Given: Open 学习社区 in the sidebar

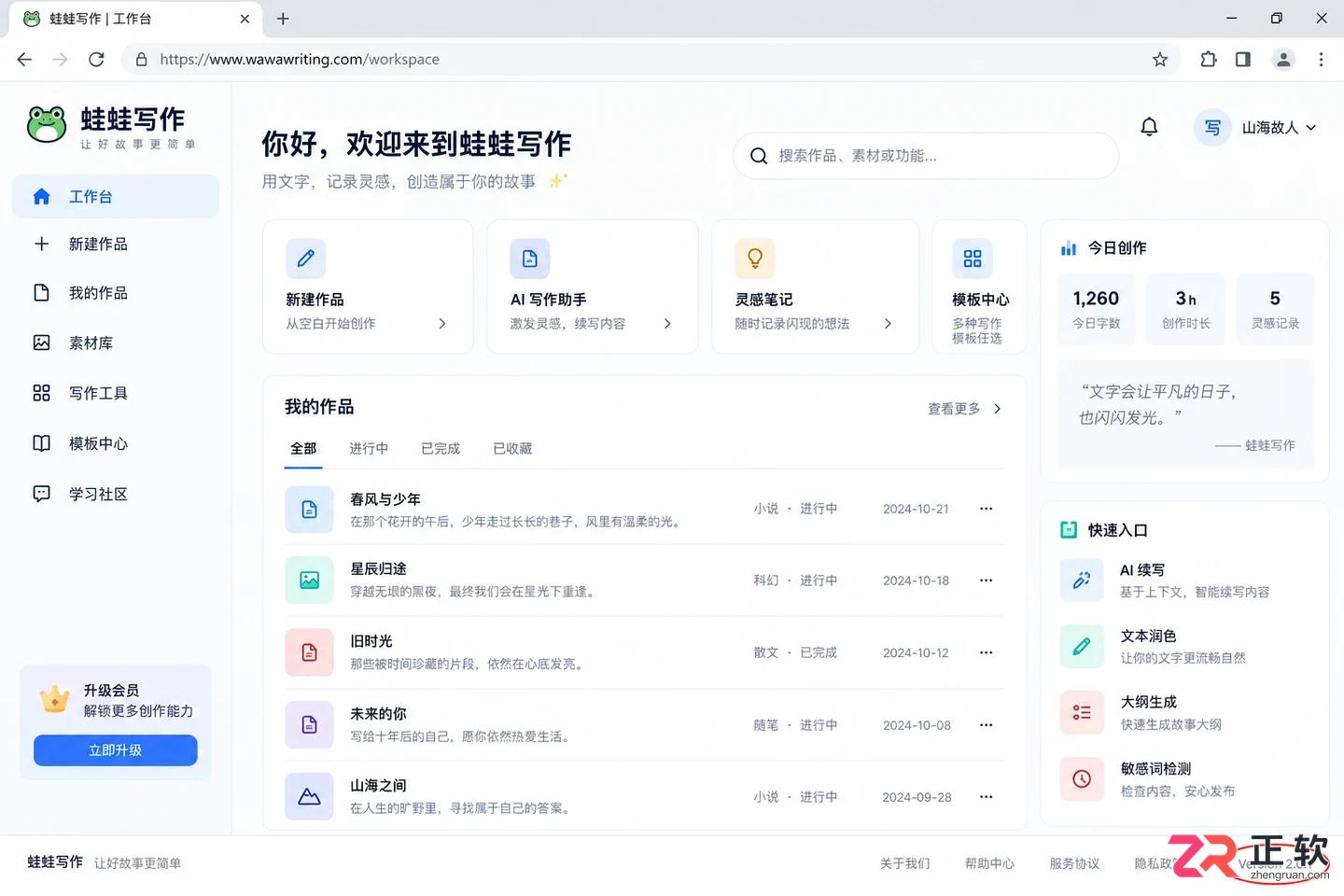Looking at the screenshot, I should pos(116,494).
